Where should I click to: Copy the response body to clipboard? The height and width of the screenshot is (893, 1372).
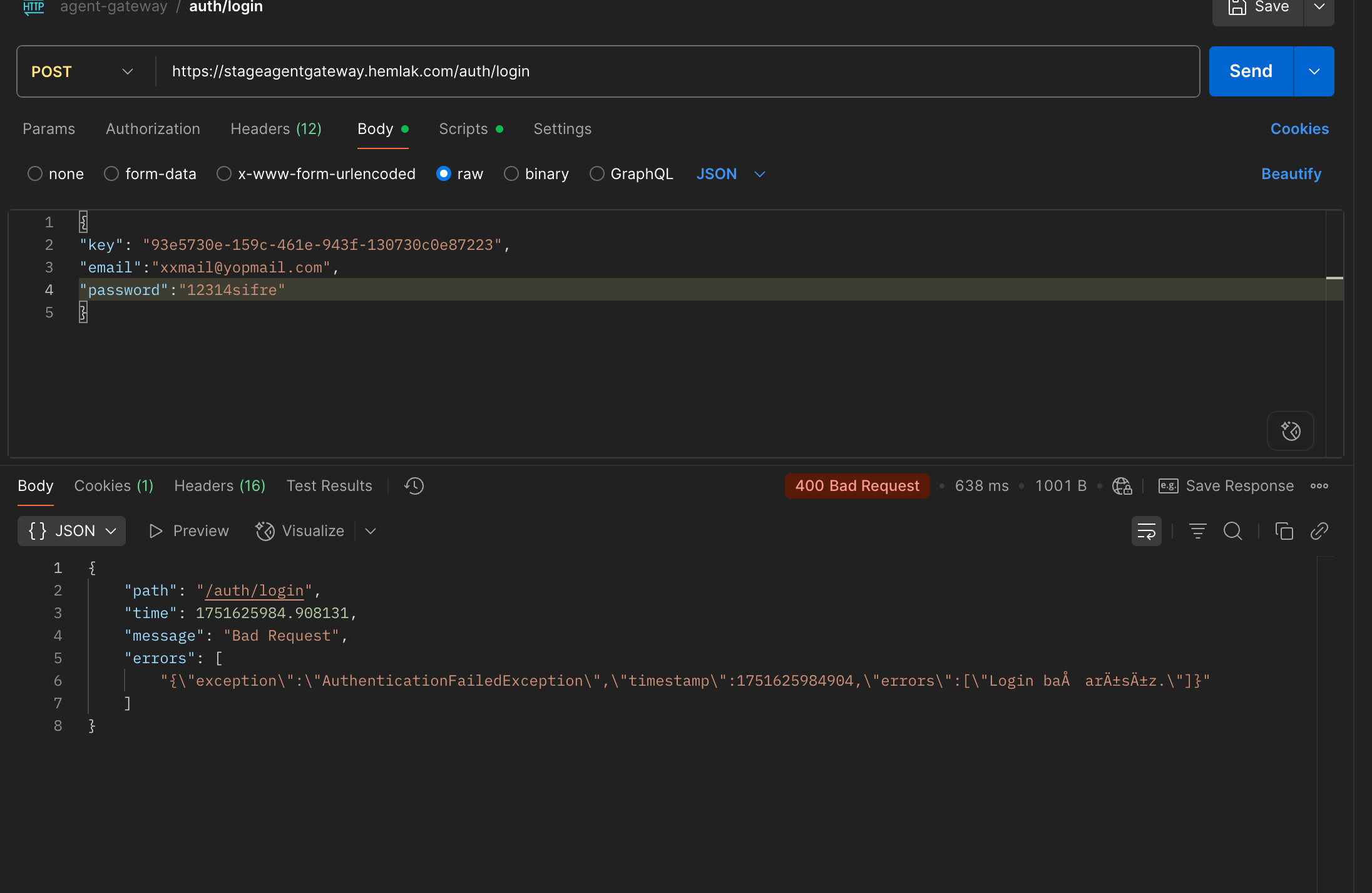tap(1284, 531)
